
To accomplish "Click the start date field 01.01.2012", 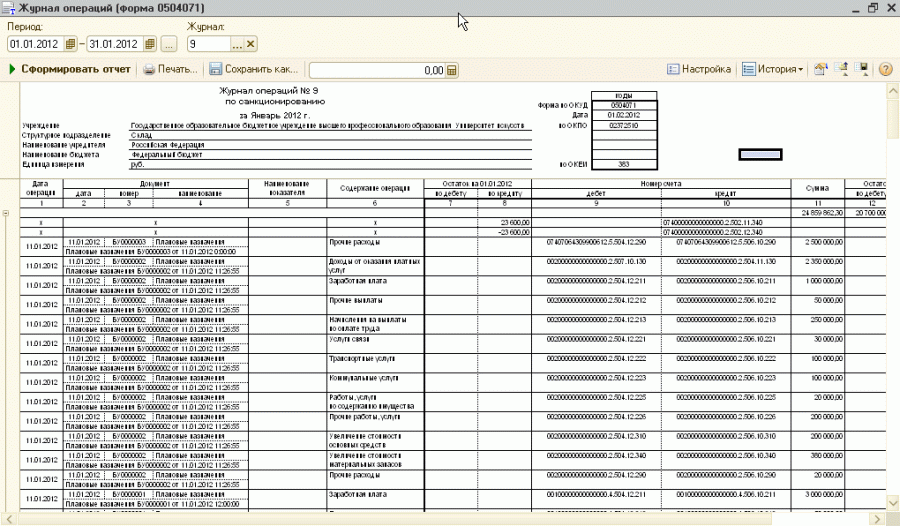I will click(x=36, y=44).
